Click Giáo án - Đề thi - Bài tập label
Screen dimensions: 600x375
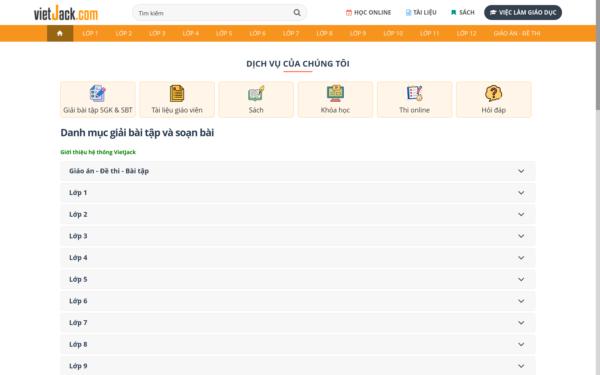109,171
